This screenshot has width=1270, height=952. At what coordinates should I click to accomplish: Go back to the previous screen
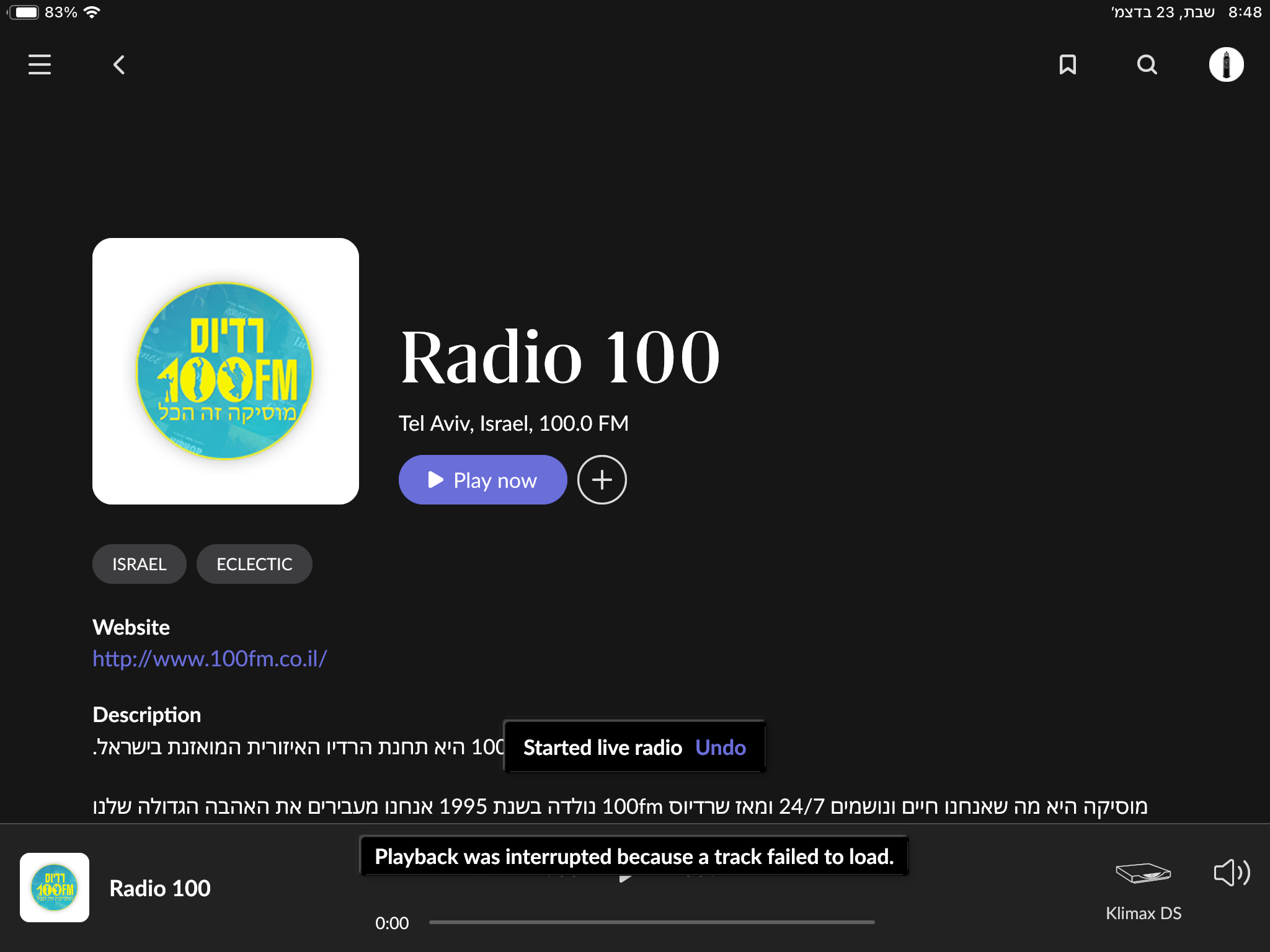pyautogui.click(x=118, y=64)
